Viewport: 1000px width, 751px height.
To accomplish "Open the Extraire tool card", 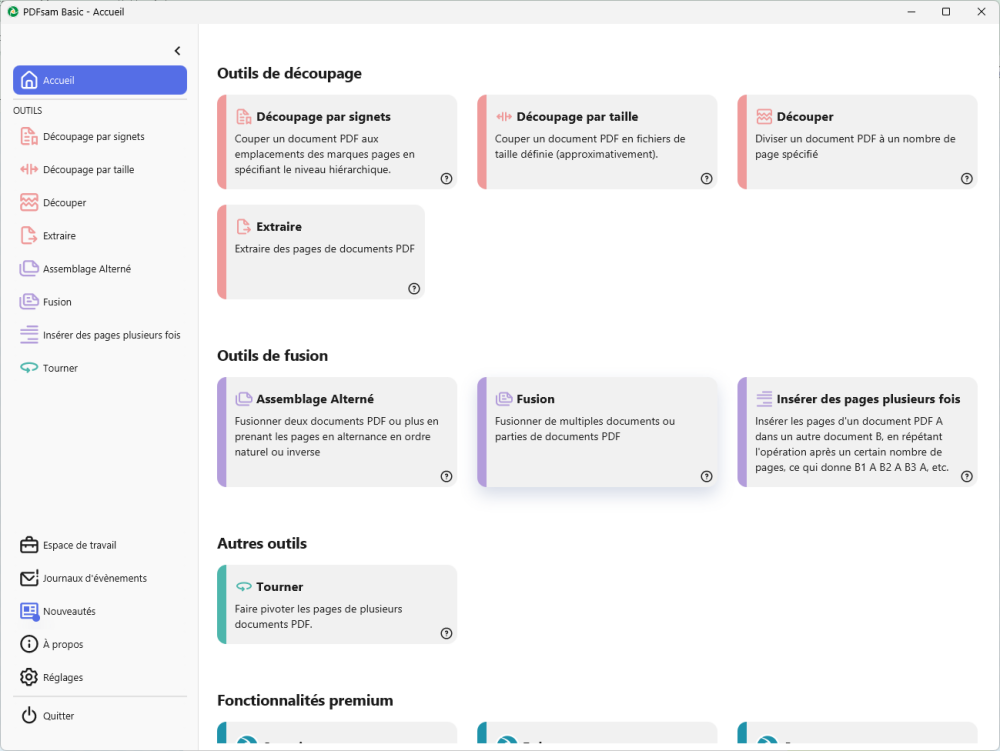I will (x=321, y=252).
